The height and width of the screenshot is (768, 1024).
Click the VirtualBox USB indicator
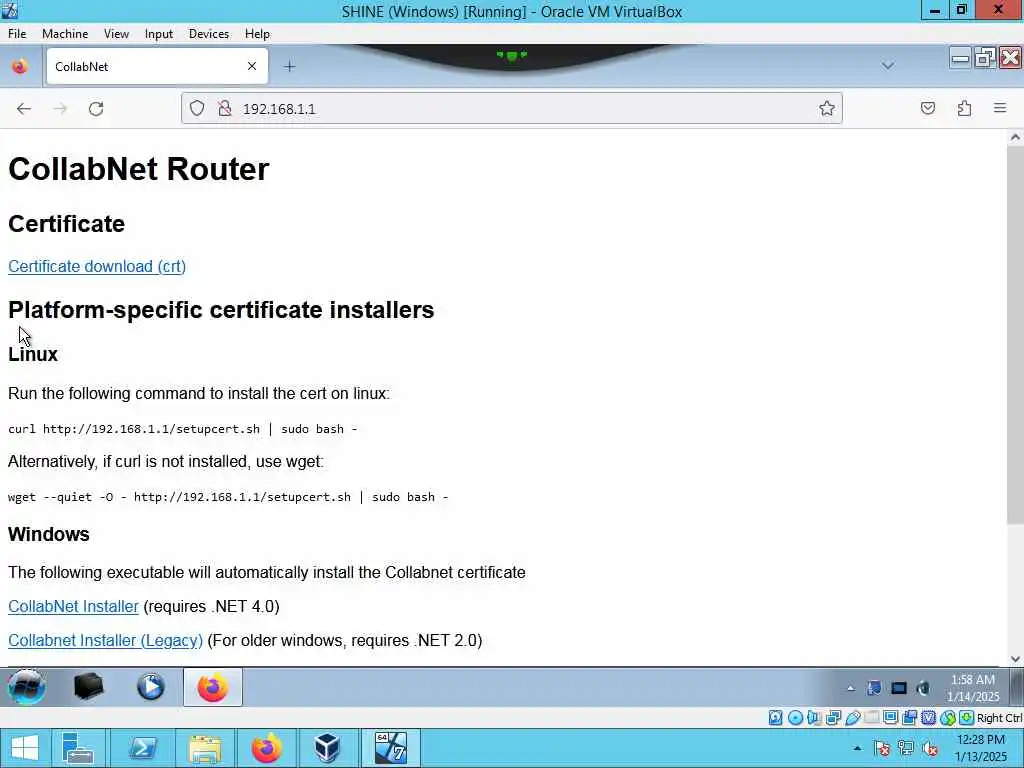coord(853,718)
